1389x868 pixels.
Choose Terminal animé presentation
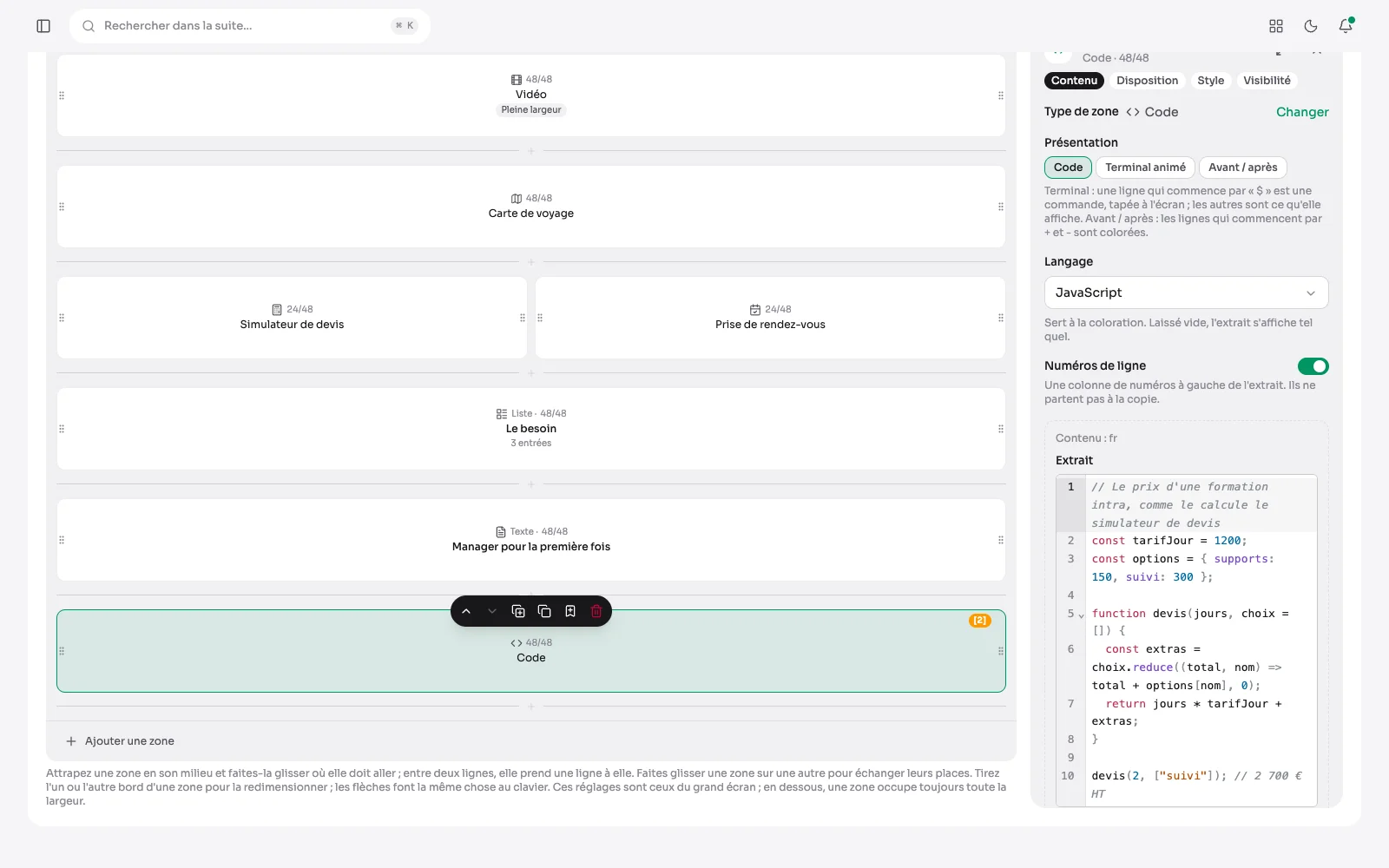(1145, 168)
